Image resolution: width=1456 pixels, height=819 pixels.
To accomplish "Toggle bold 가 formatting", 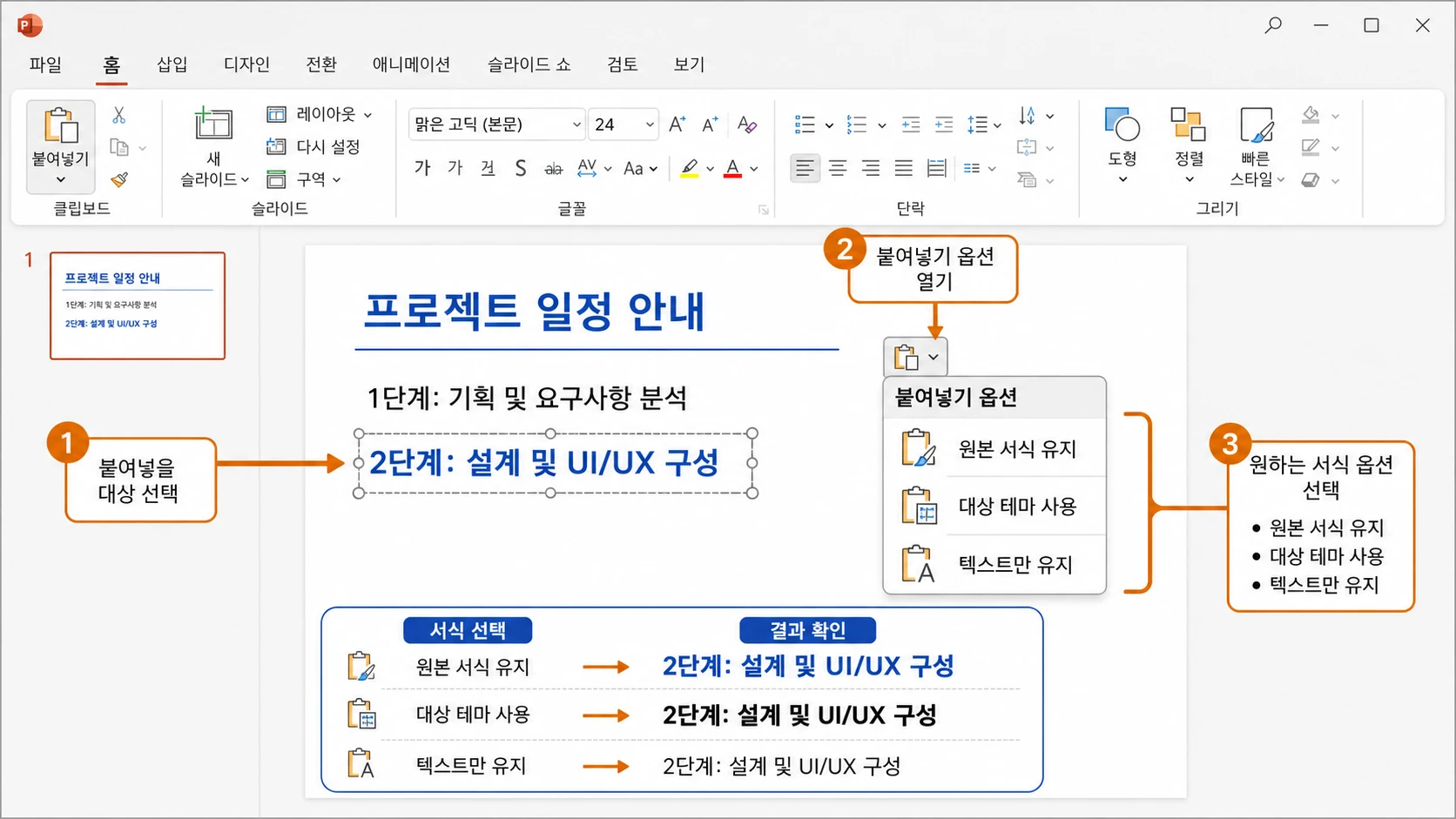I will (x=422, y=168).
